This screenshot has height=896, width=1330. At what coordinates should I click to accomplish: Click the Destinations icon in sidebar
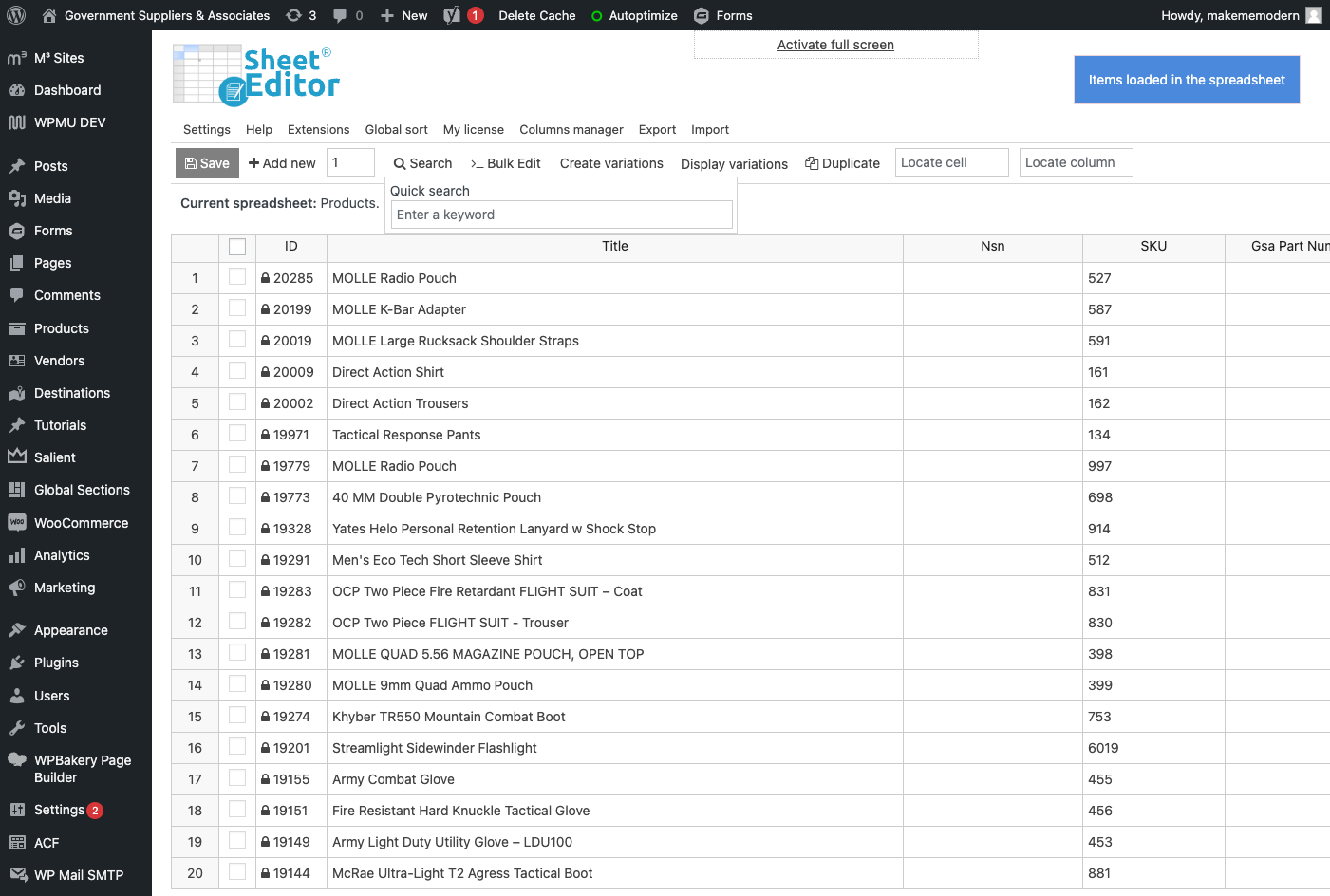point(17,393)
